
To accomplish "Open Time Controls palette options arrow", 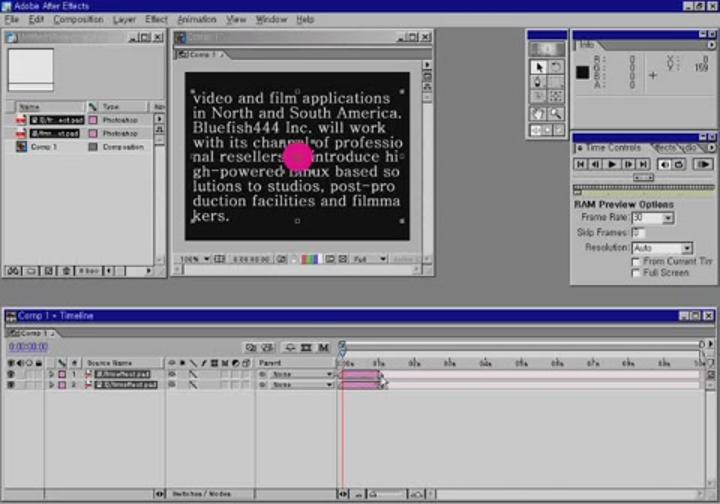I will pos(711,148).
